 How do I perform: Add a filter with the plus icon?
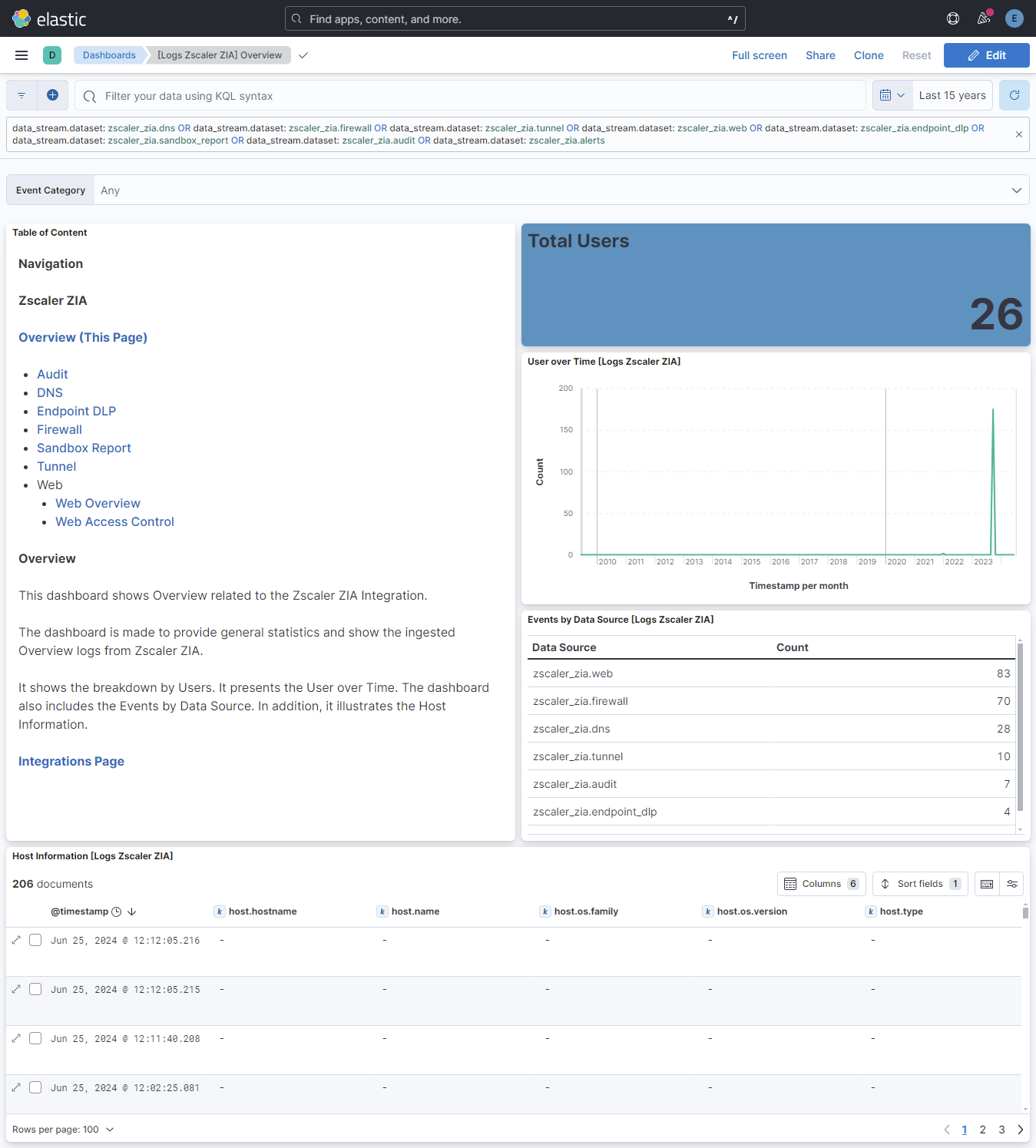pyautogui.click(x=52, y=95)
